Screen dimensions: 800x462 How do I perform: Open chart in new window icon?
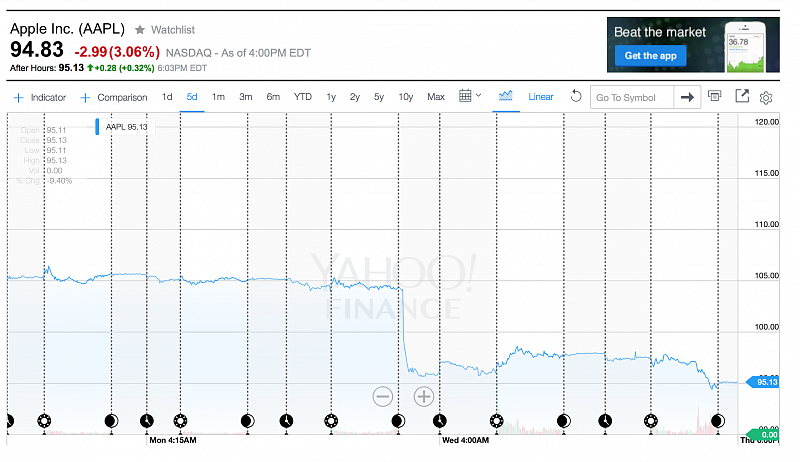tap(742, 96)
